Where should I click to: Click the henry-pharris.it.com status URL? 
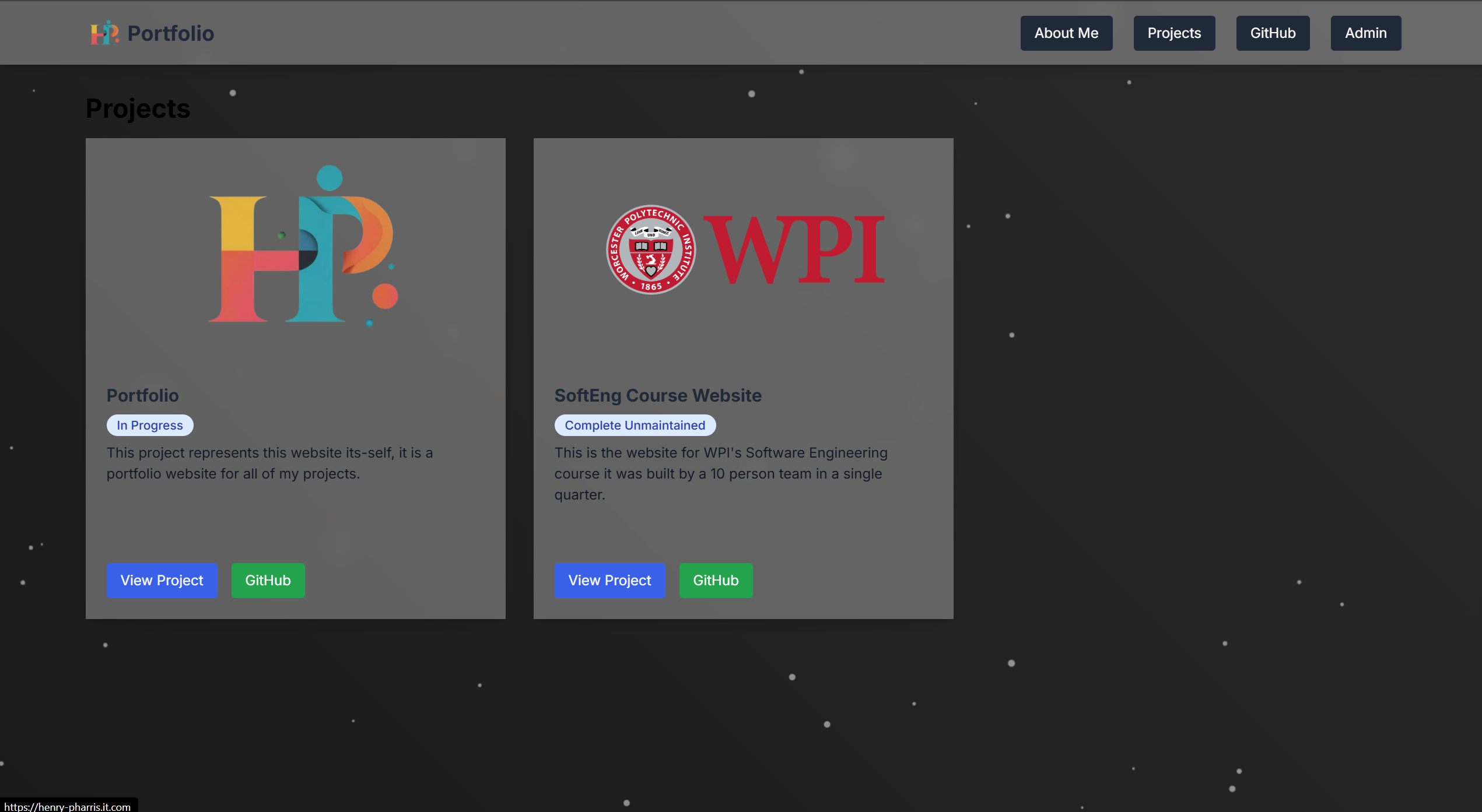pyautogui.click(x=68, y=806)
